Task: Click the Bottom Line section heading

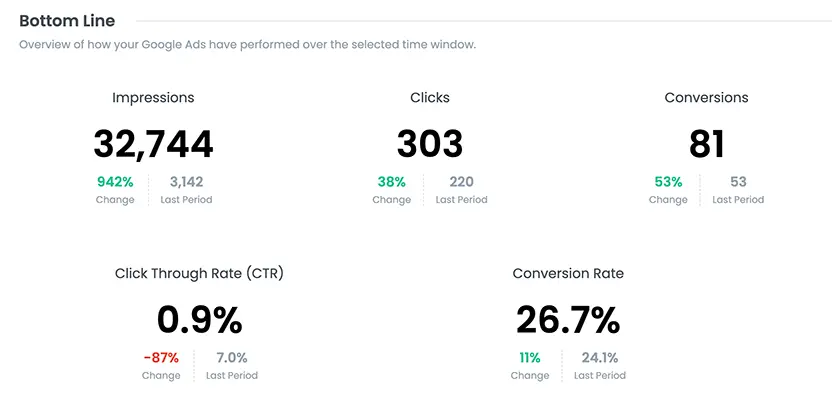Action: [67, 20]
